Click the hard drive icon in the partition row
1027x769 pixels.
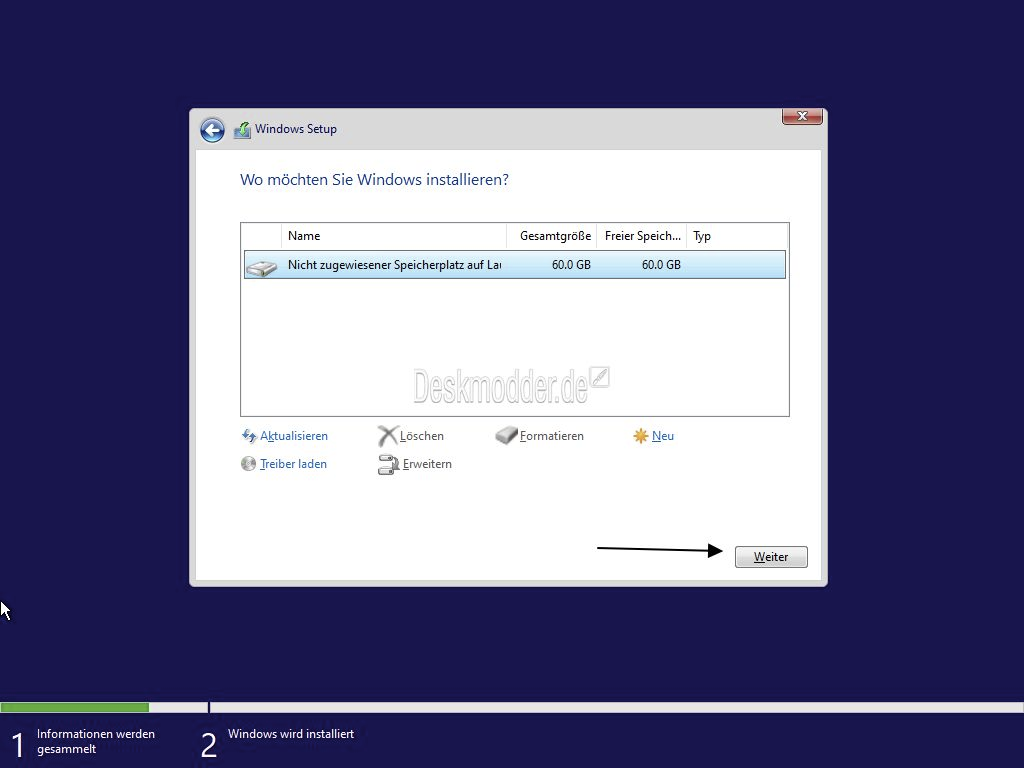coord(261,266)
